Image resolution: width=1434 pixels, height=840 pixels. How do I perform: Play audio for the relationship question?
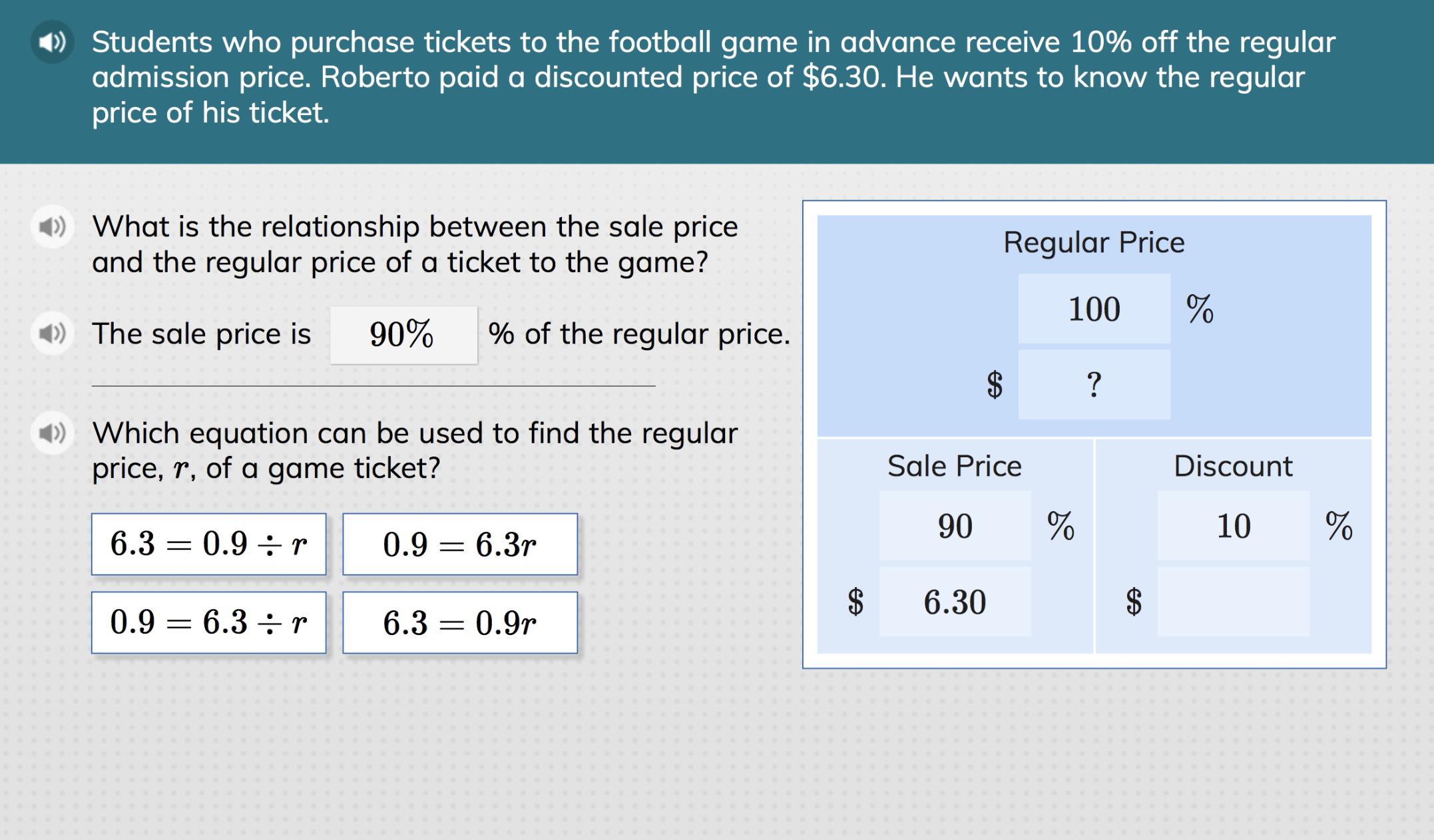tap(52, 228)
